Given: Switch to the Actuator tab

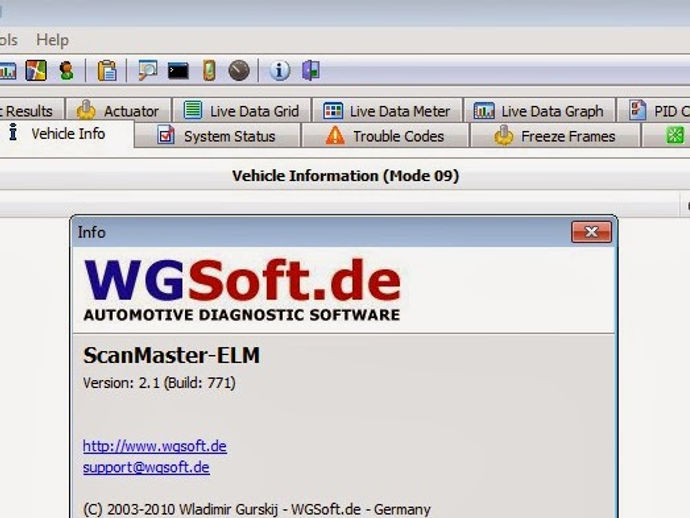Looking at the screenshot, I should tap(118, 110).
